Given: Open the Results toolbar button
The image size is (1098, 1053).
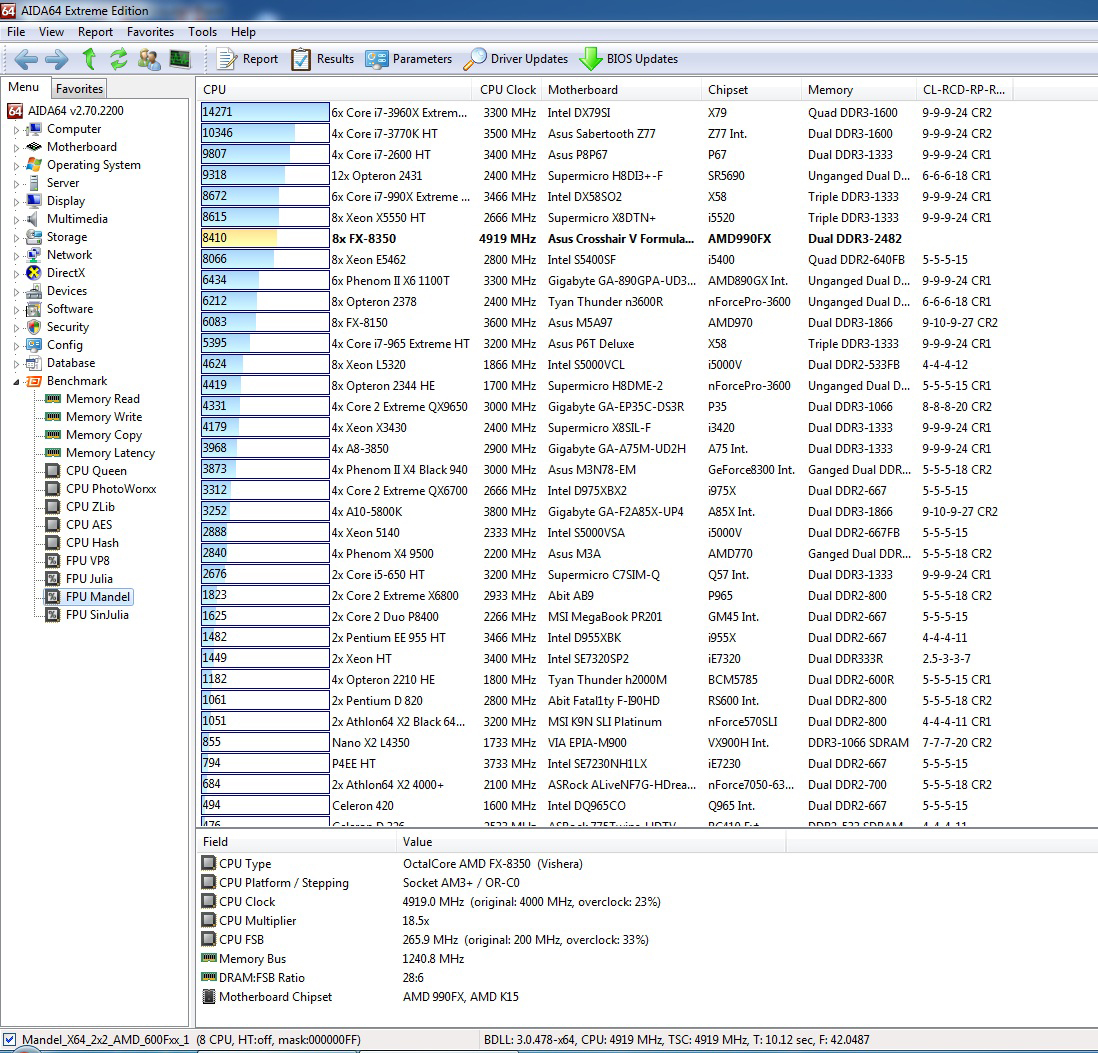Looking at the screenshot, I should (323, 60).
